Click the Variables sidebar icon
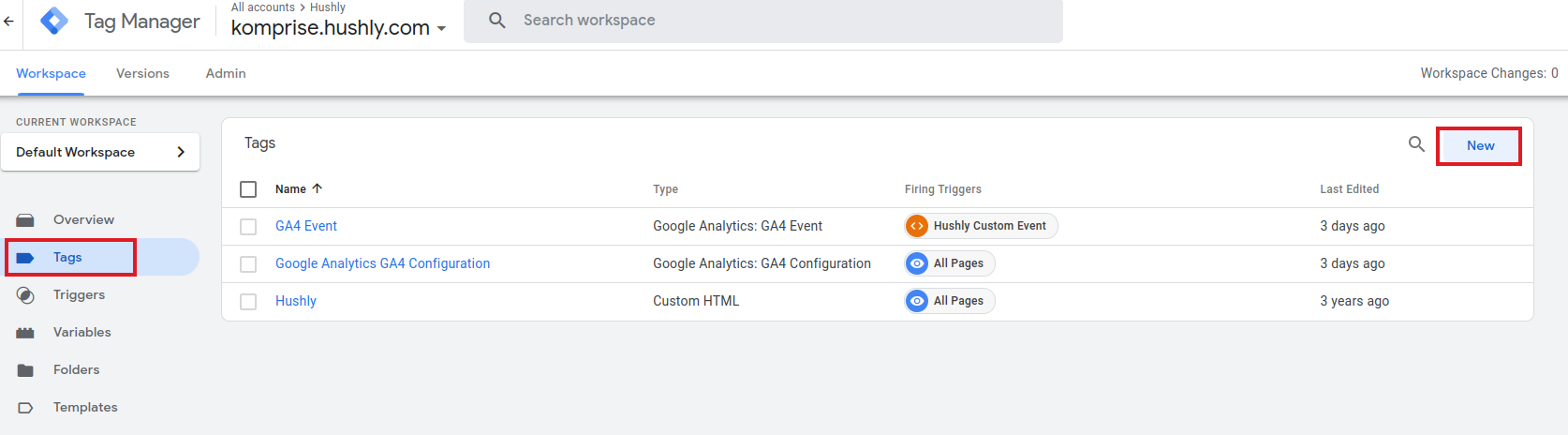This screenshot has height=435, width=1568. click(25, 333)
